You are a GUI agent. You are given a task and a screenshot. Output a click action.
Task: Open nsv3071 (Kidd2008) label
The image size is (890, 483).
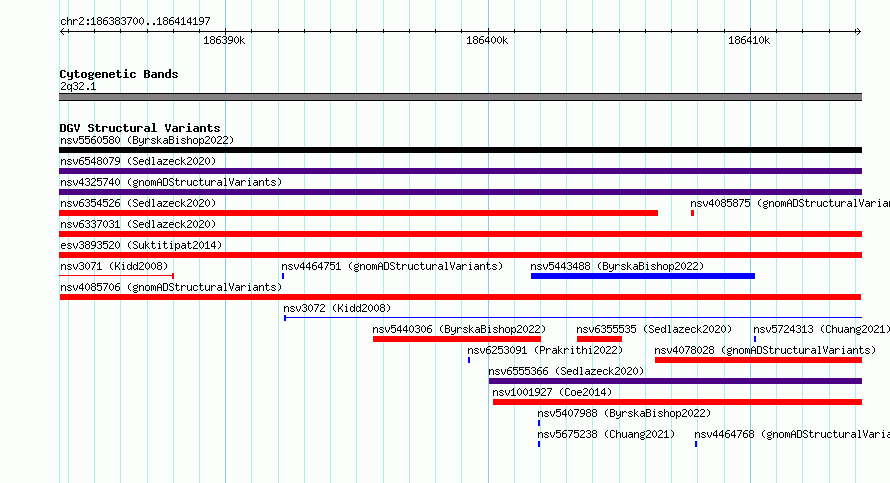tap(114, 266)
